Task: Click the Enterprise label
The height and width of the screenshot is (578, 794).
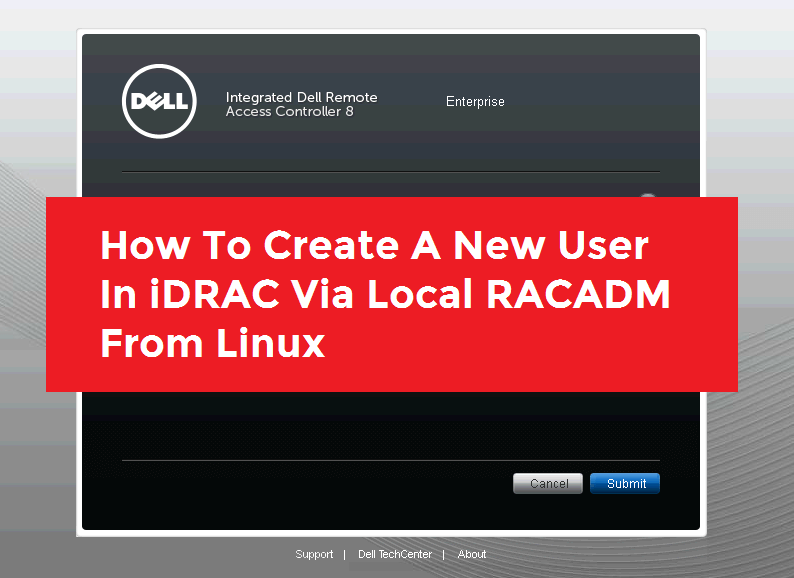Action: pyautogui.click(x=475, y=102)
